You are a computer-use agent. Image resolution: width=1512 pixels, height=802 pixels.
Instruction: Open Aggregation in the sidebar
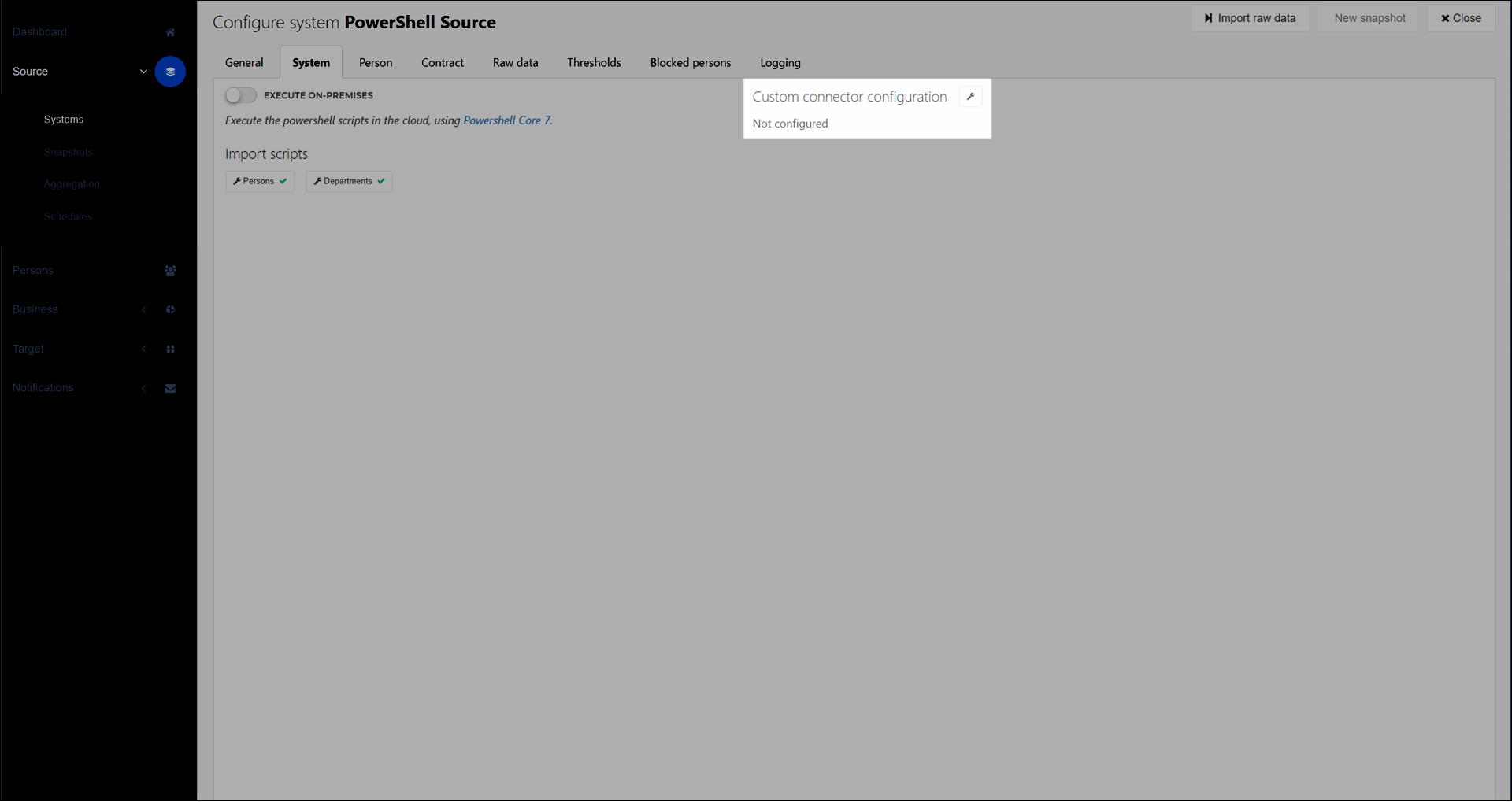coord(72,185)
